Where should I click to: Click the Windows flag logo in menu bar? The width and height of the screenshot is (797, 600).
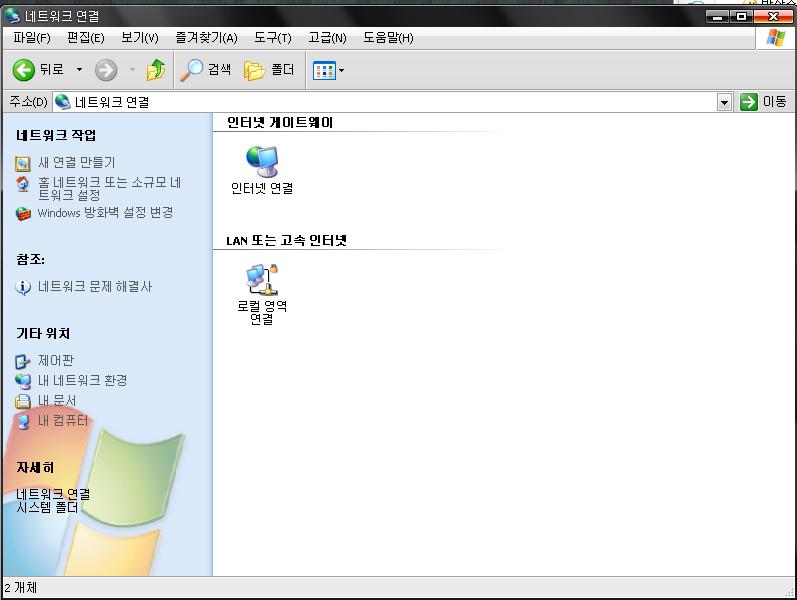coord(776,38)
